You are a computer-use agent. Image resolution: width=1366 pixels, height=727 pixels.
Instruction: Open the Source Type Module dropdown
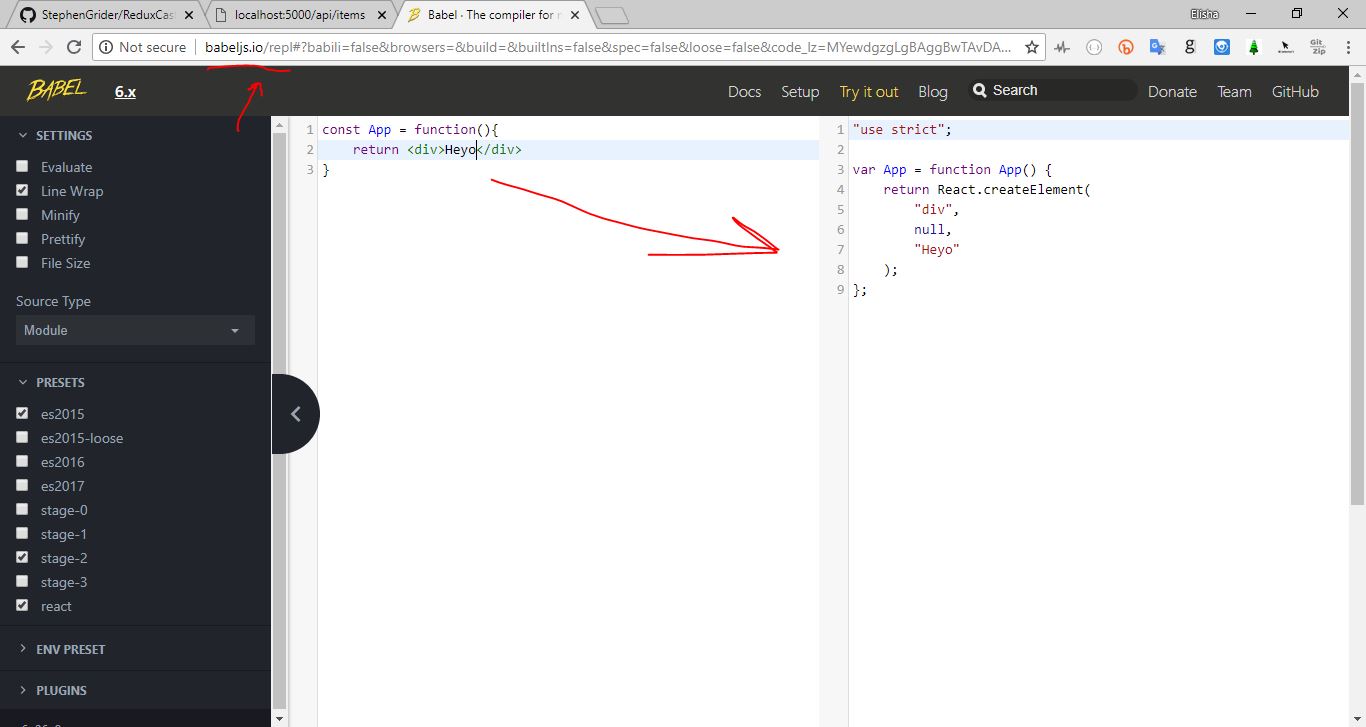135,330
